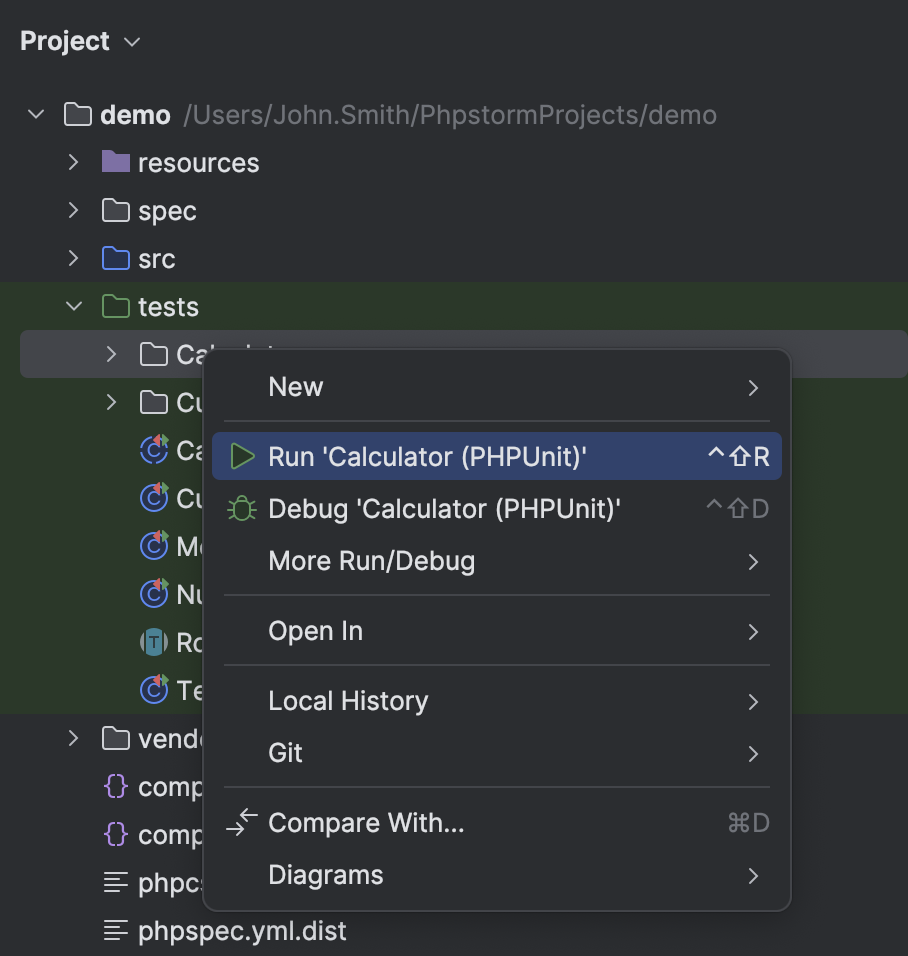
Task: Run 'Calculator (PHPUnit)' from context menu
Action: 427,457
